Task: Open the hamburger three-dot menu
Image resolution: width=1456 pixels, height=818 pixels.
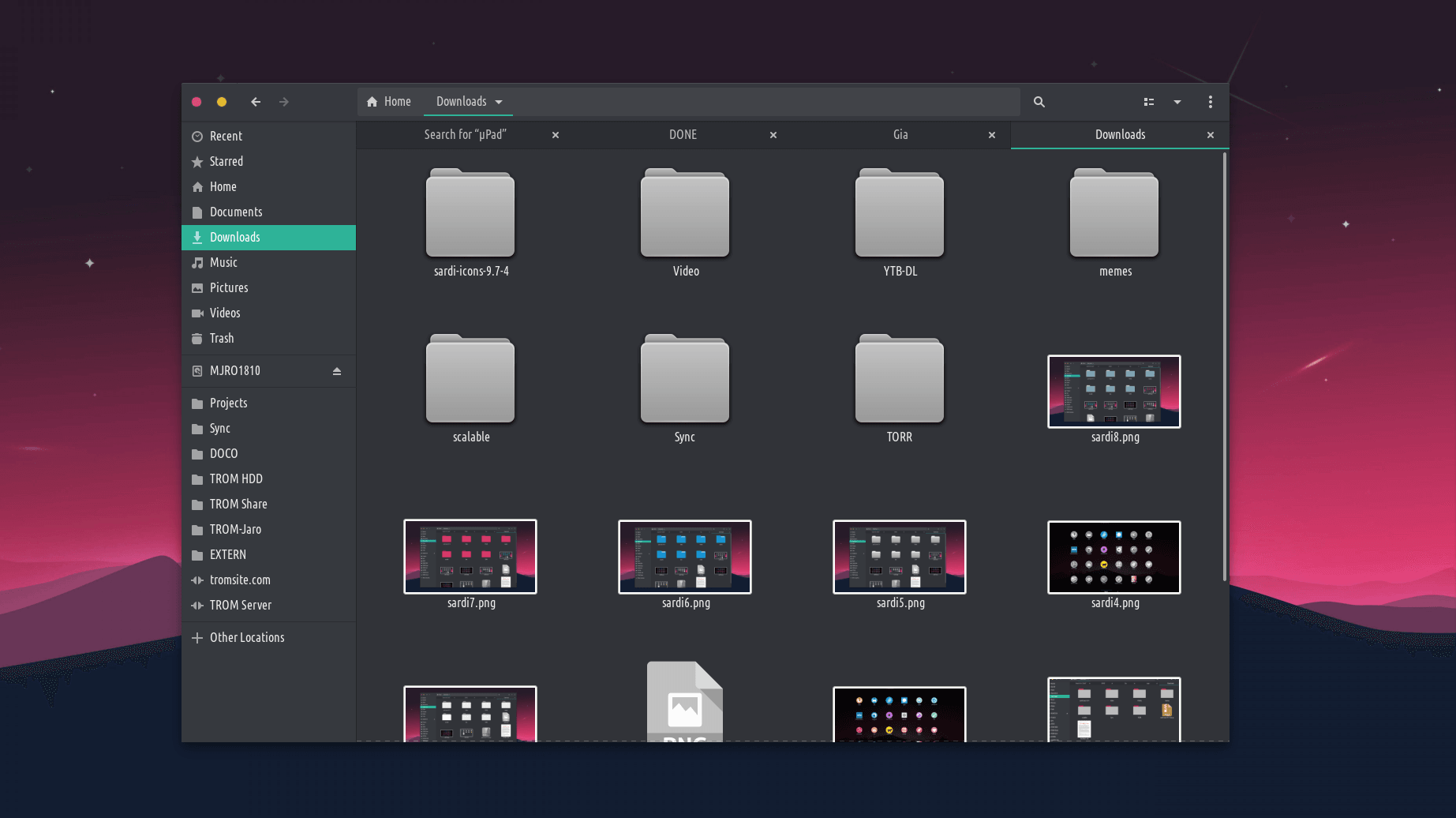Action: (x=1210, y=102)
